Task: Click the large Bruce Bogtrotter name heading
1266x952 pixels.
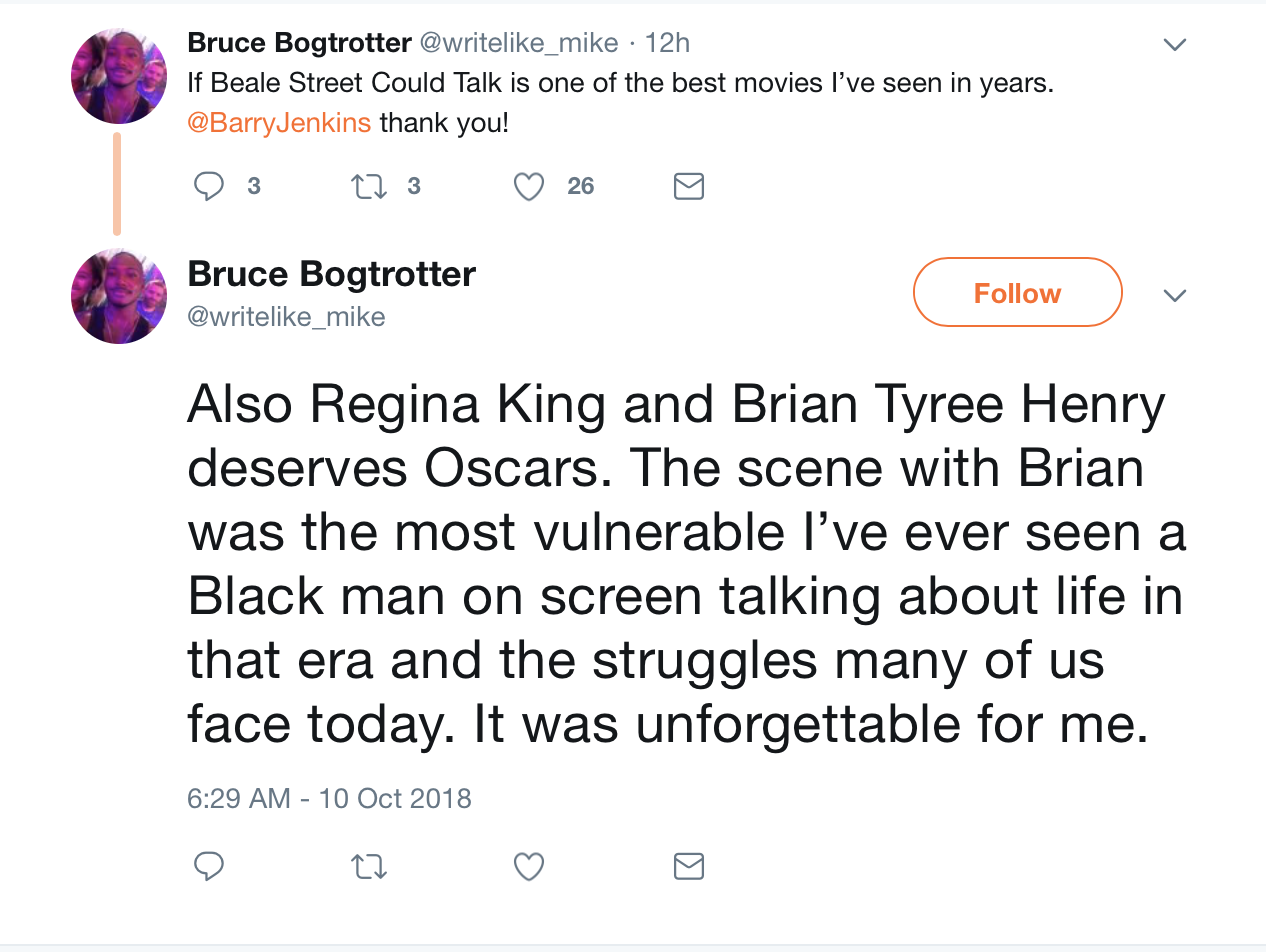Action: [x=331, y=274]
